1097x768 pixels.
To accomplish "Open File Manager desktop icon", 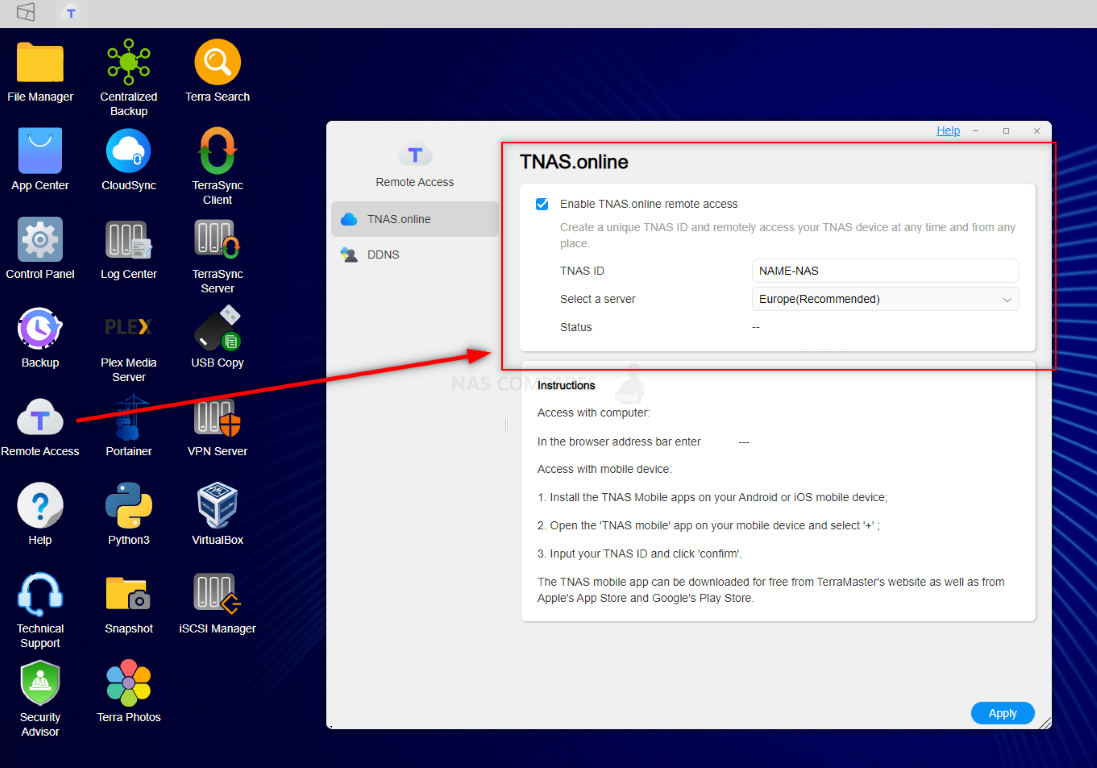I will (x=40, y=62).
